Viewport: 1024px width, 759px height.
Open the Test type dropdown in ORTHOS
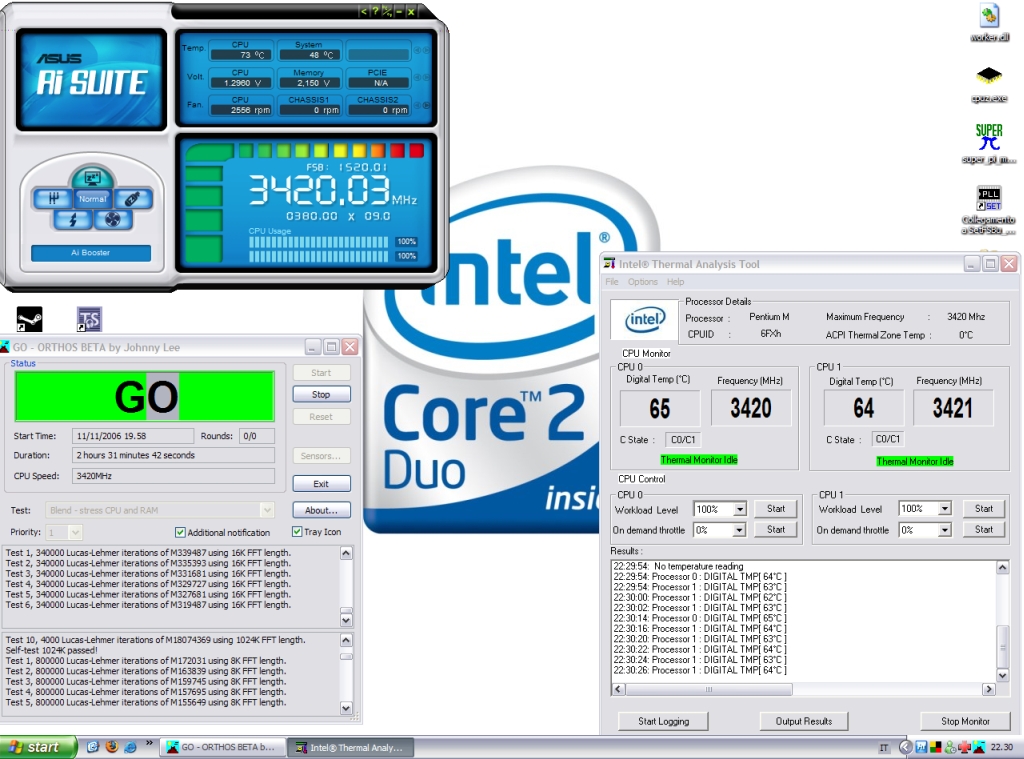pos(266,510)
